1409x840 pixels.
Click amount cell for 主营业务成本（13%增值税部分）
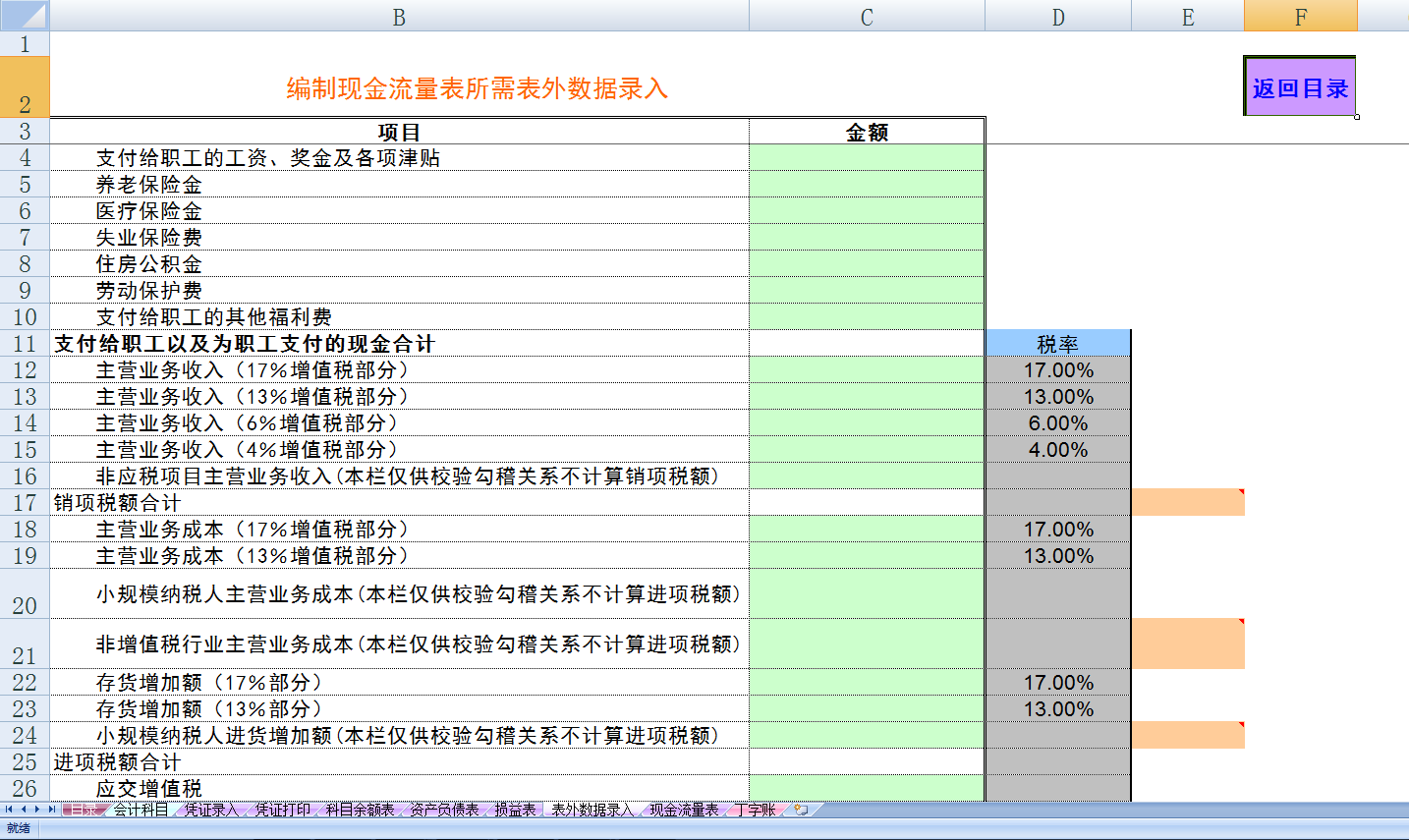(867, 556)
